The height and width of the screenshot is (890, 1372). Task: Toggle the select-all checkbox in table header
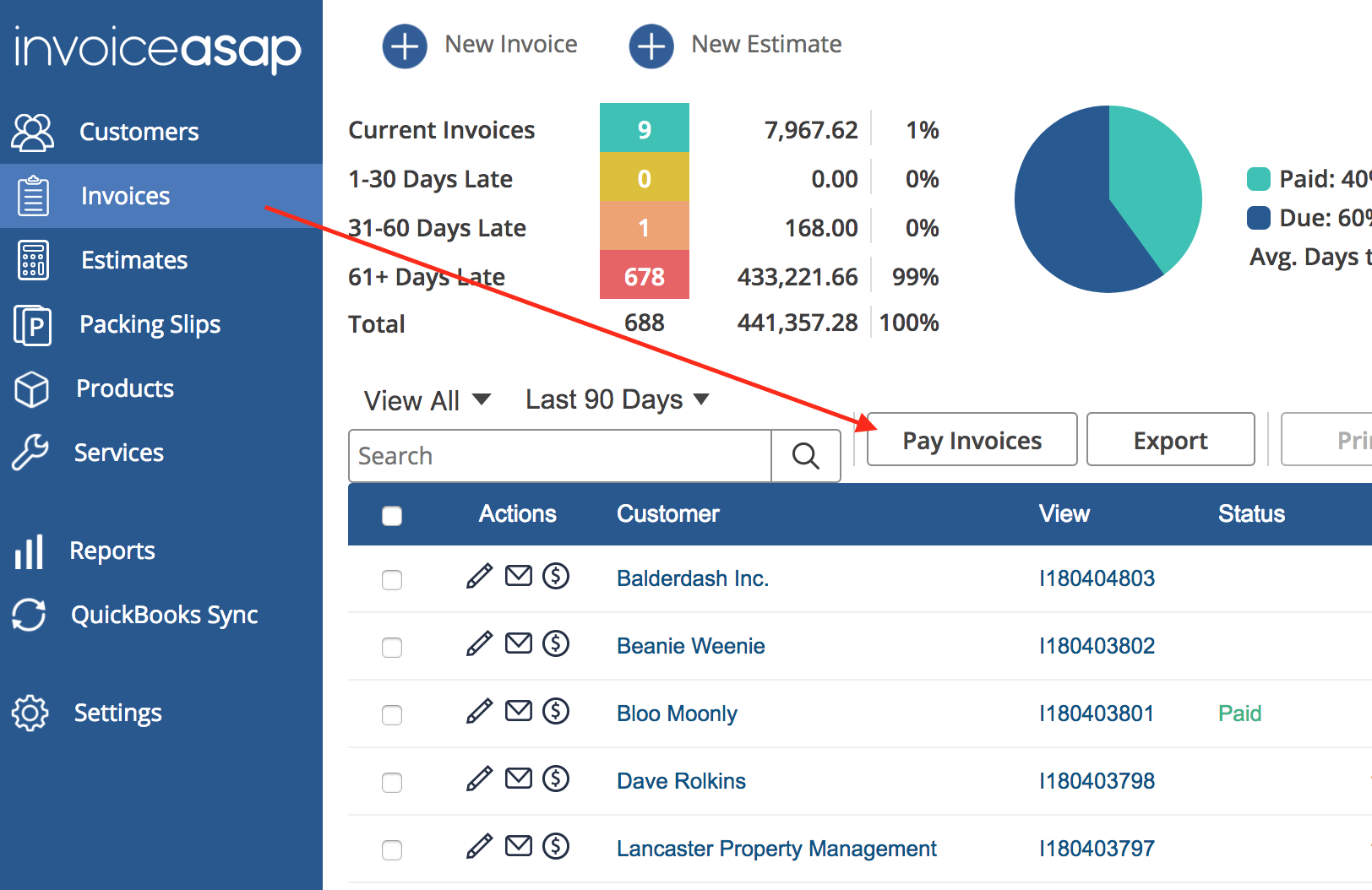(392, 516)
